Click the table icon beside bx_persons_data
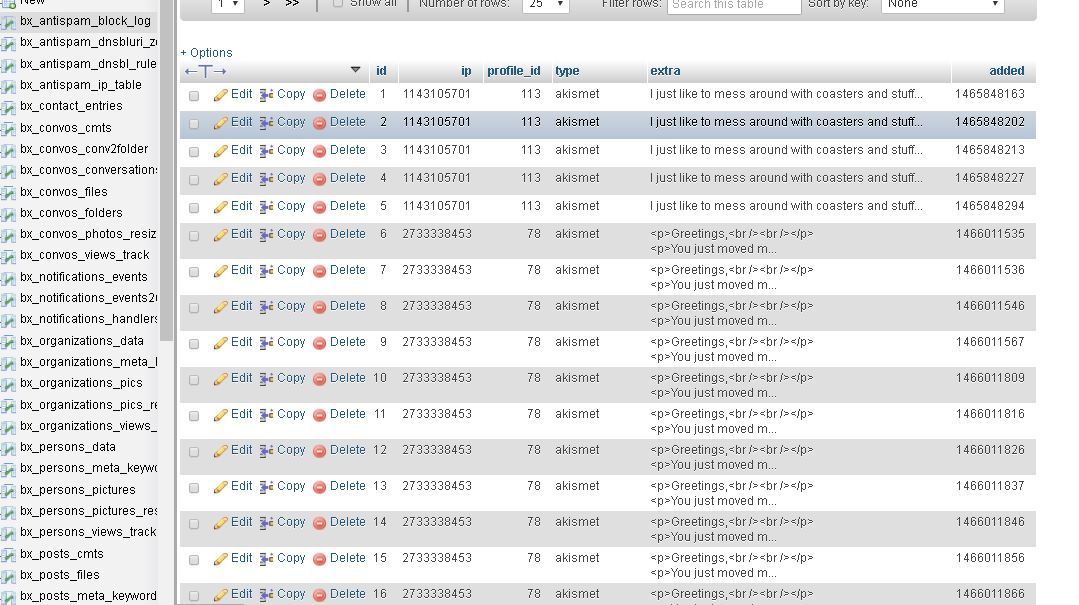This screenshot has height=605, width=1079. 8,448
